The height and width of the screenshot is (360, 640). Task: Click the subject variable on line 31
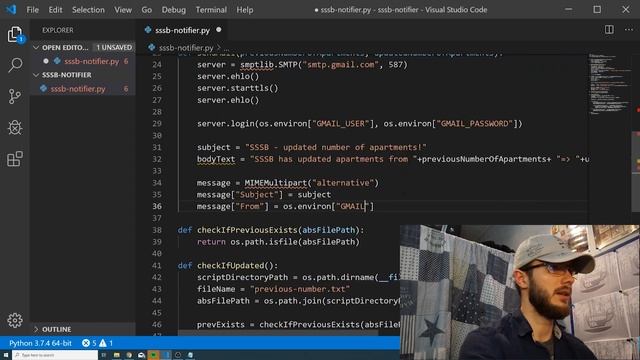213,147
